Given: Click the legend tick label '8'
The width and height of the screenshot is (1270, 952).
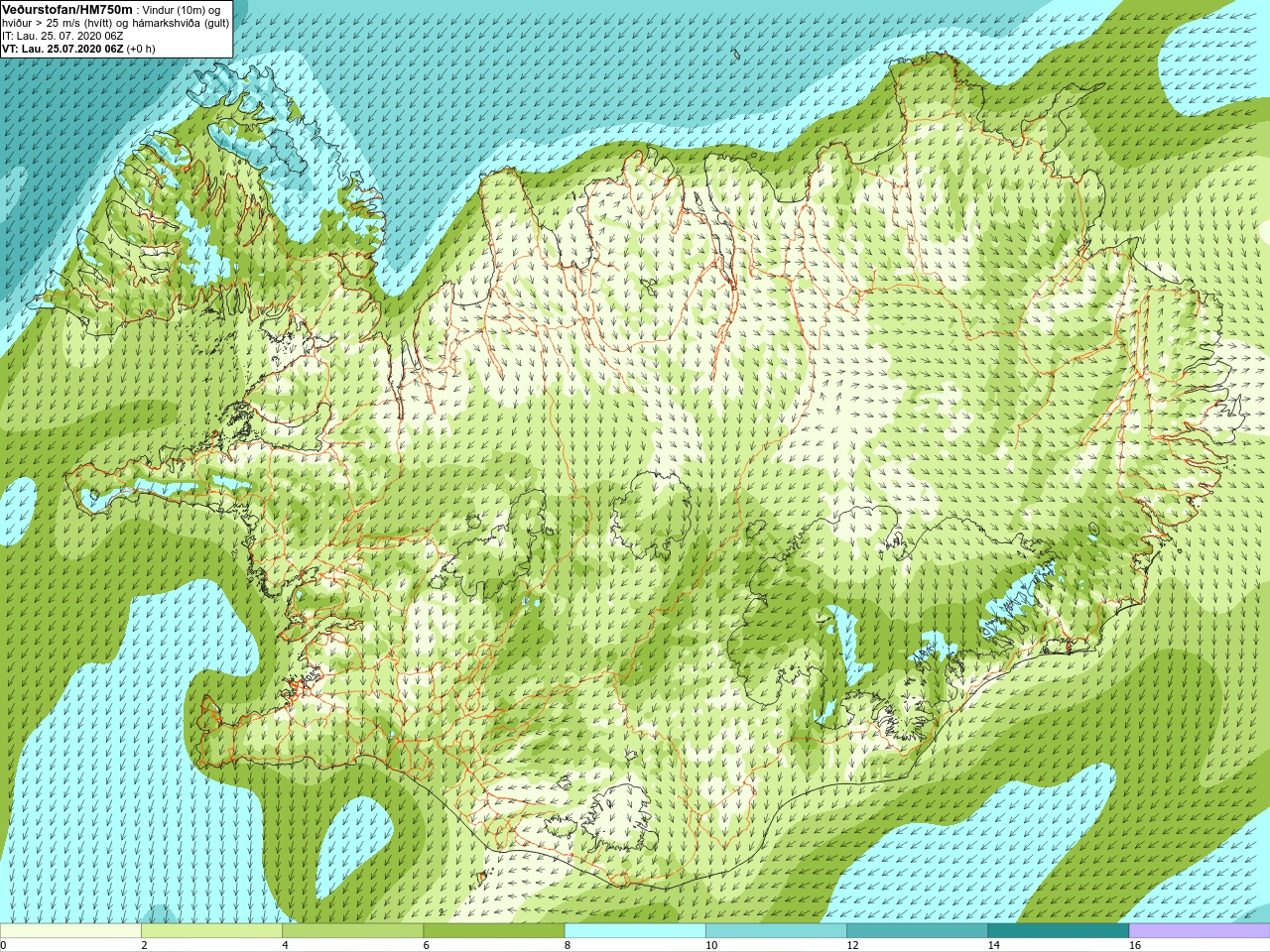Looking at the screenshot, I should pyautogui.click(x=567, y=945).
